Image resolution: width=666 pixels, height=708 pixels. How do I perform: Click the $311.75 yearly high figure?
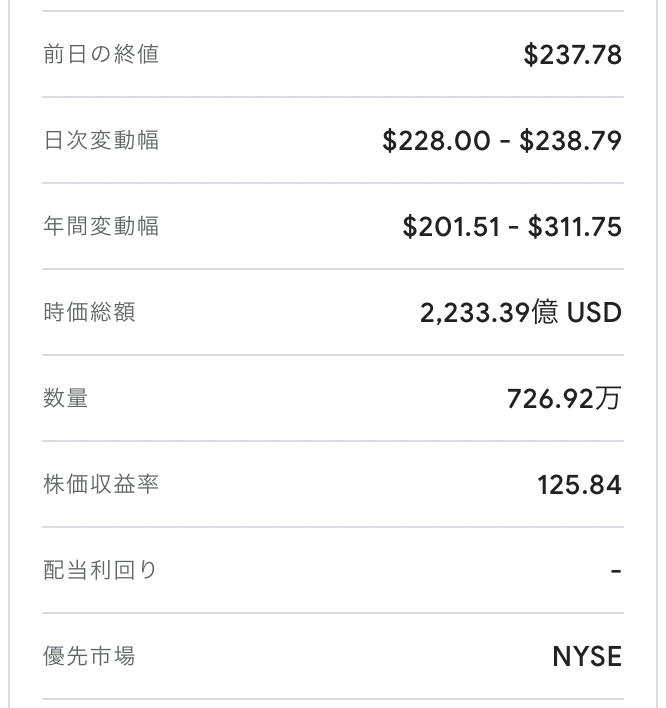coord(575,226)
